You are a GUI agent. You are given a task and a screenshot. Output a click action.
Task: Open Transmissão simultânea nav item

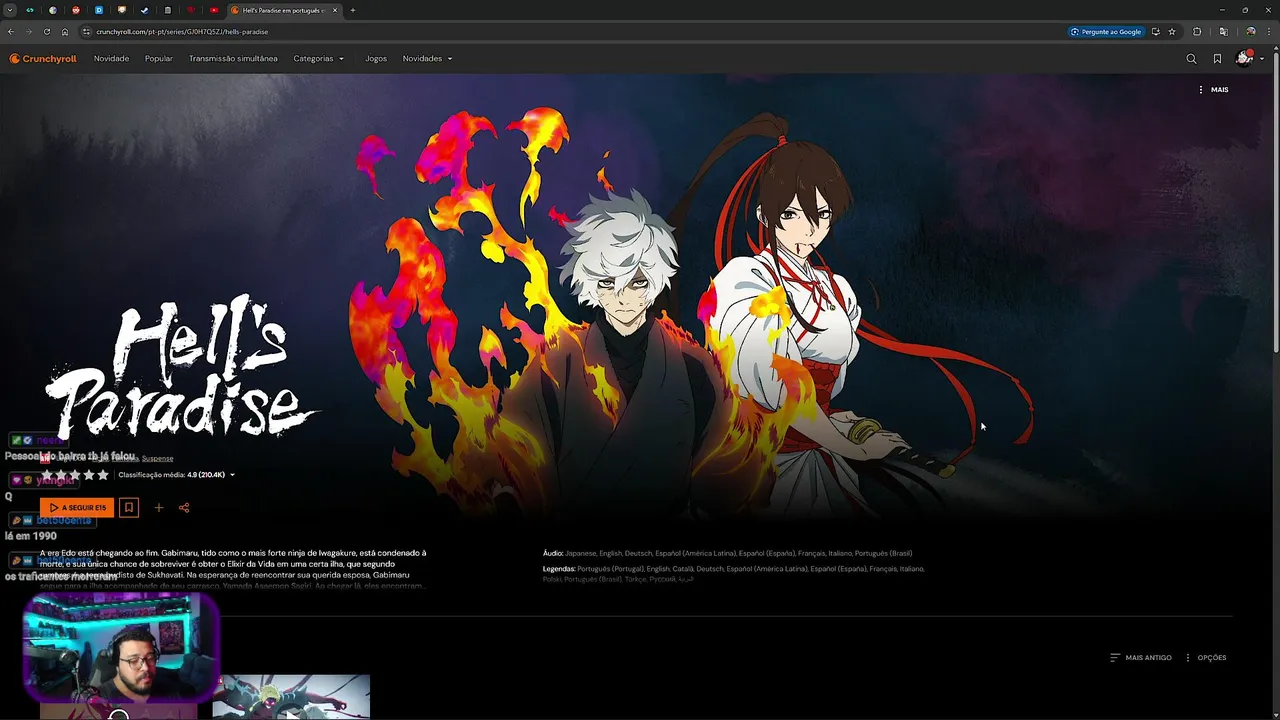tap(233, 59)
